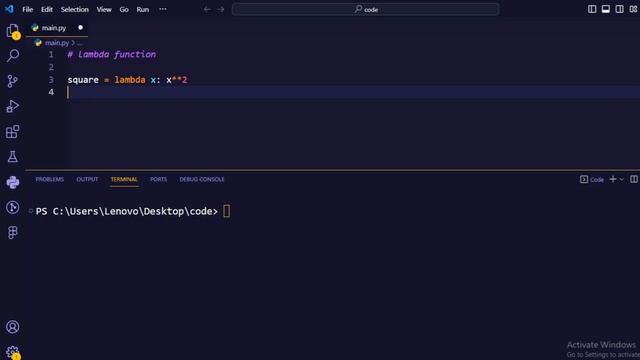Go back using the left arrow
The image size is (640, 360).
coord(207,9)
